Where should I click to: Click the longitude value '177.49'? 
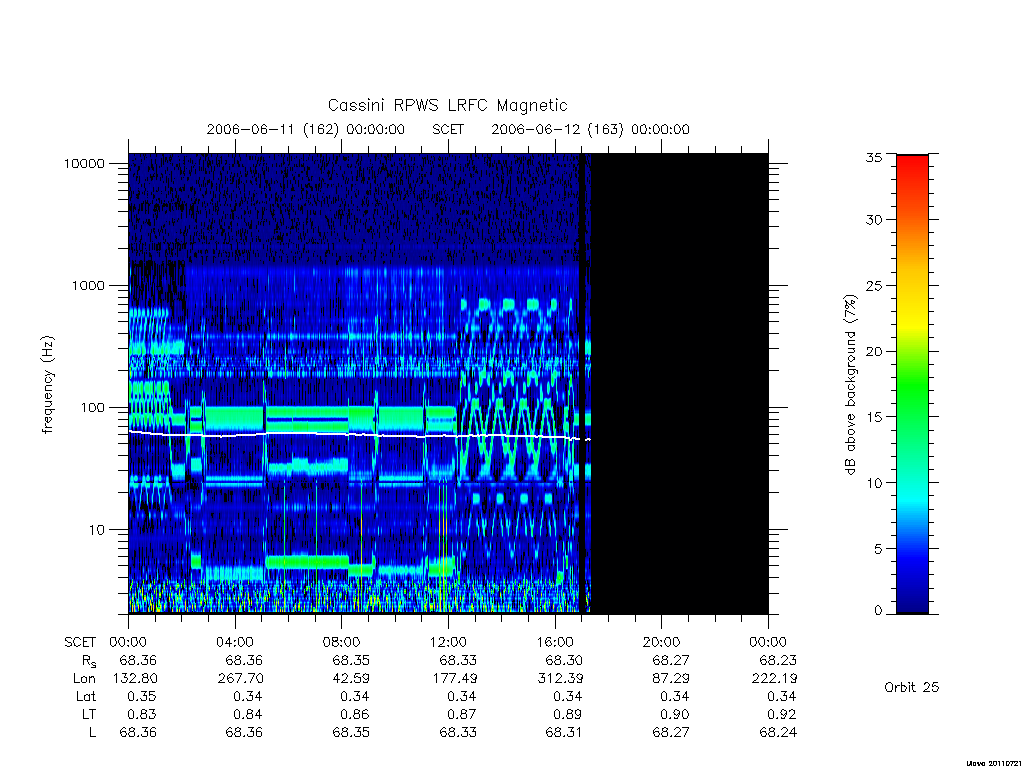(x=455, y=679)
